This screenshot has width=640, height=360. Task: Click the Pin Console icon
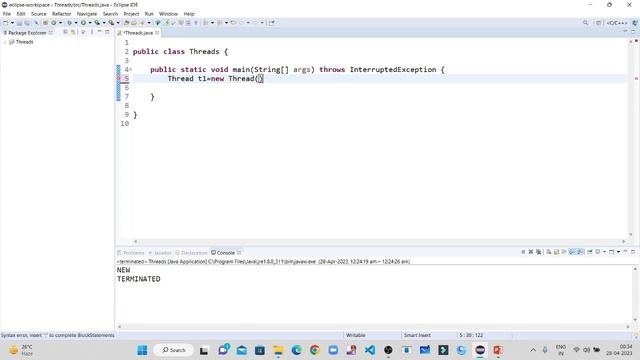[x=590, y=252]
